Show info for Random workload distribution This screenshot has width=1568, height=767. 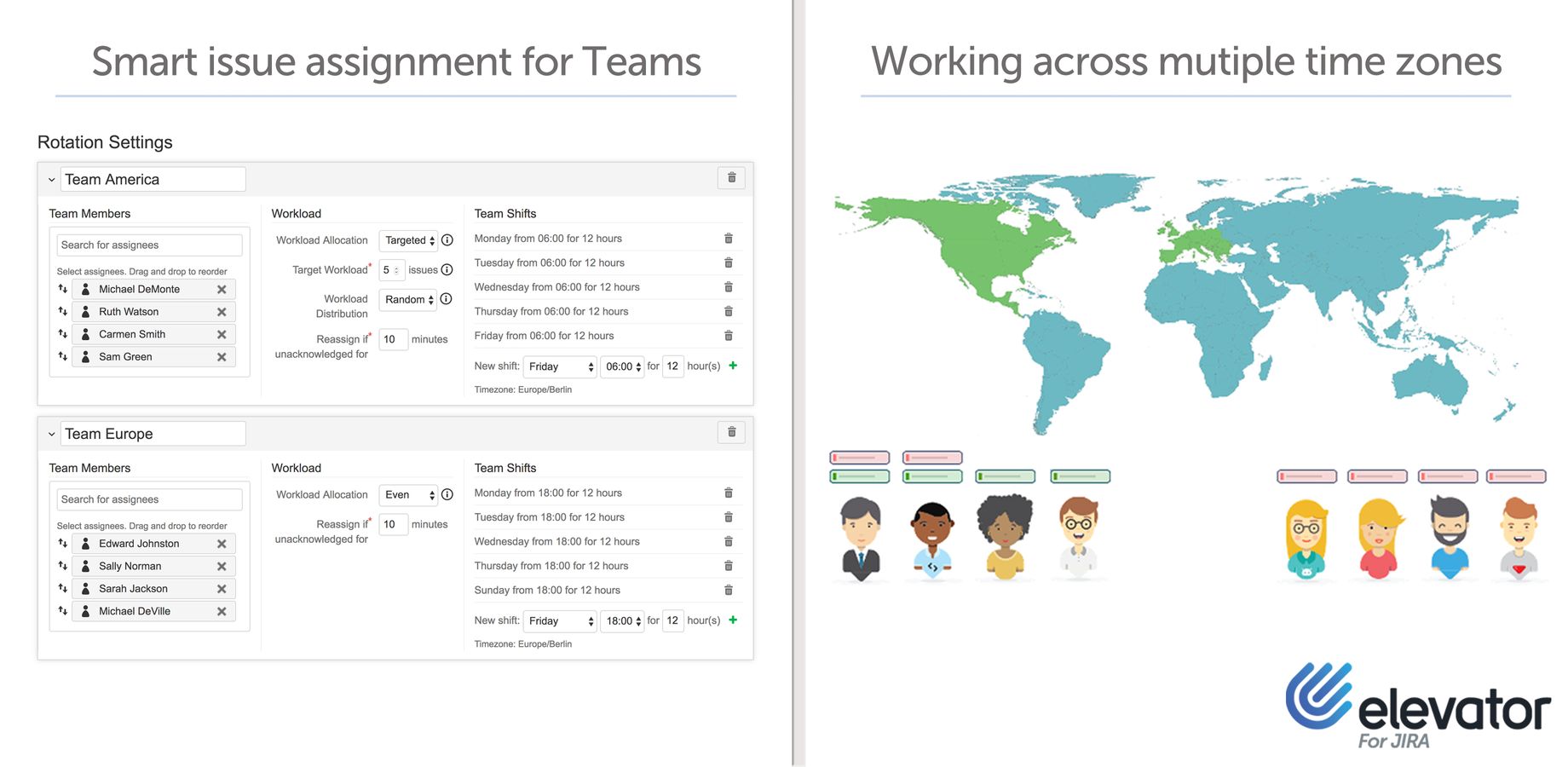[x=446, y=299]
